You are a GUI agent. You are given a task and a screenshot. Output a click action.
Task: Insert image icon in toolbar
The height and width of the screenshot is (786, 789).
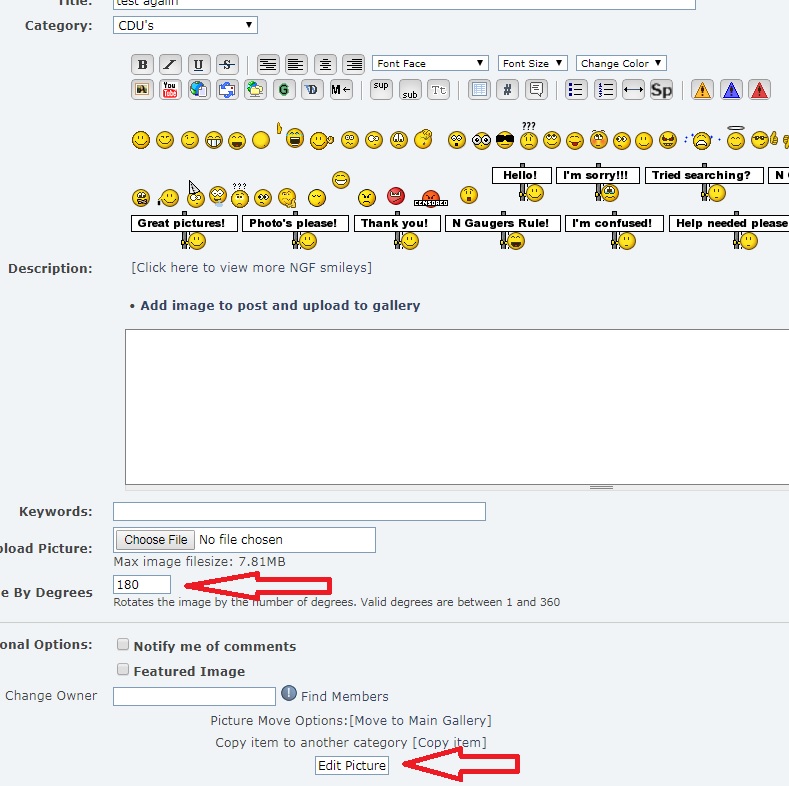pyautogui.click(x=142, y=90)
